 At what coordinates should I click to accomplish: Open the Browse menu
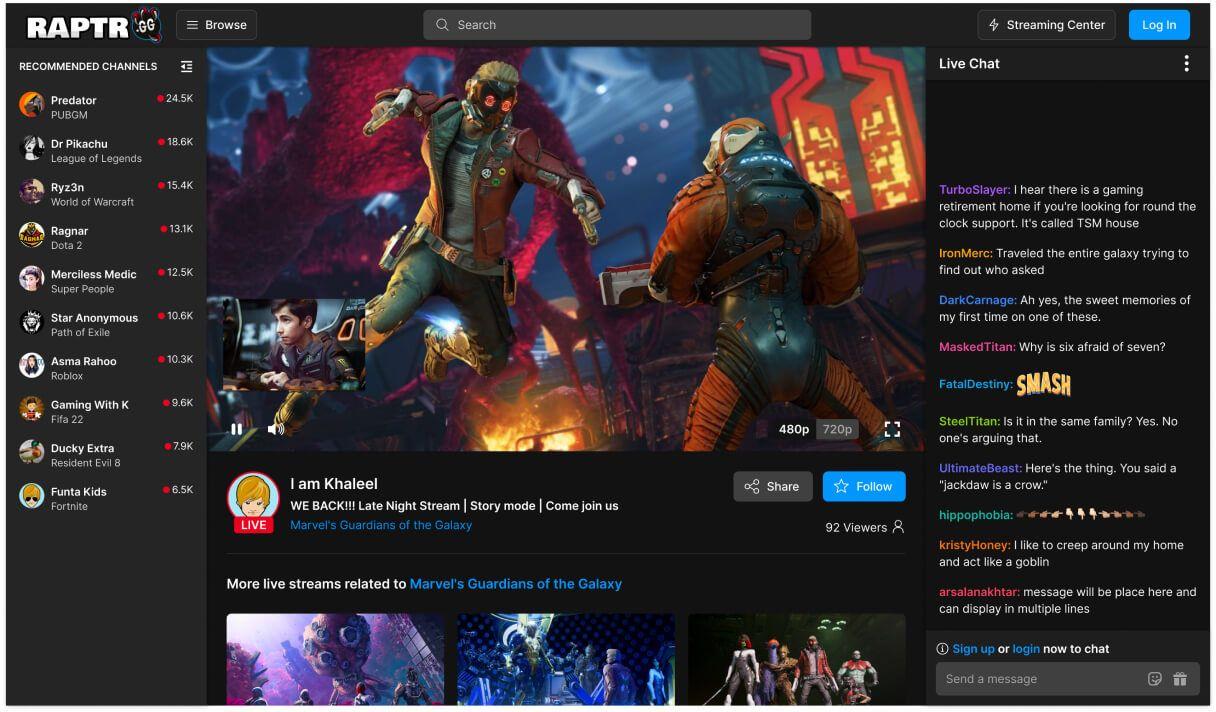[x=216, y=25]
